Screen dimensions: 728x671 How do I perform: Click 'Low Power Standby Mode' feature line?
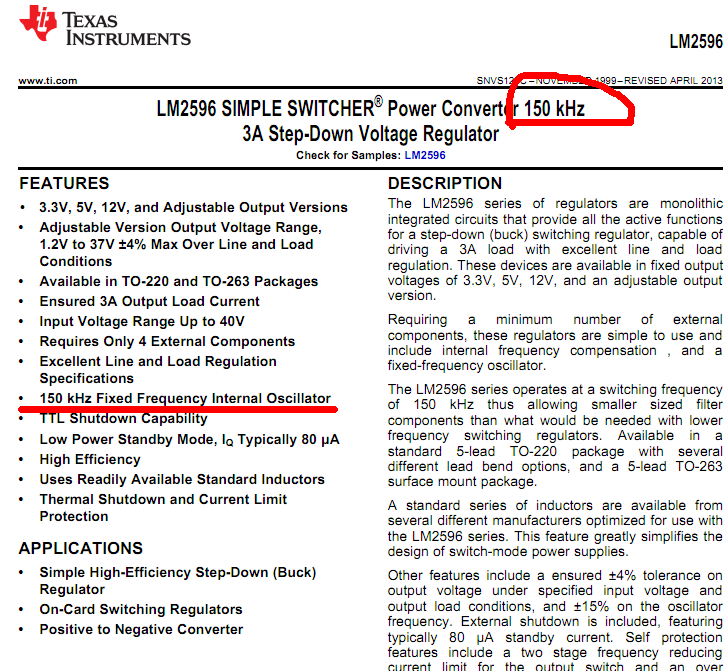pyautogui.click(x=189, y=440)
